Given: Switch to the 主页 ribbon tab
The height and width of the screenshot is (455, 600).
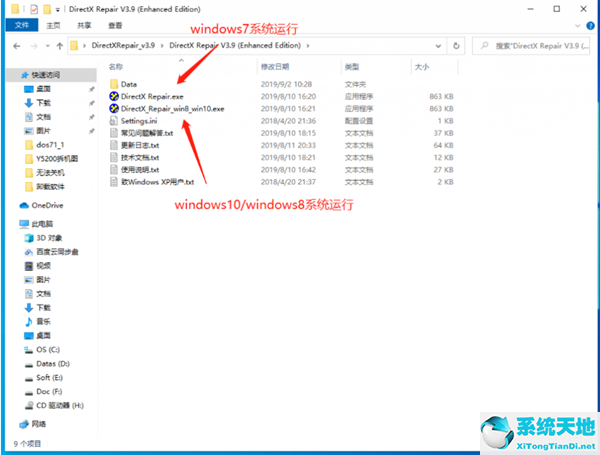Looking at the screenshot, I should (53, 25).
